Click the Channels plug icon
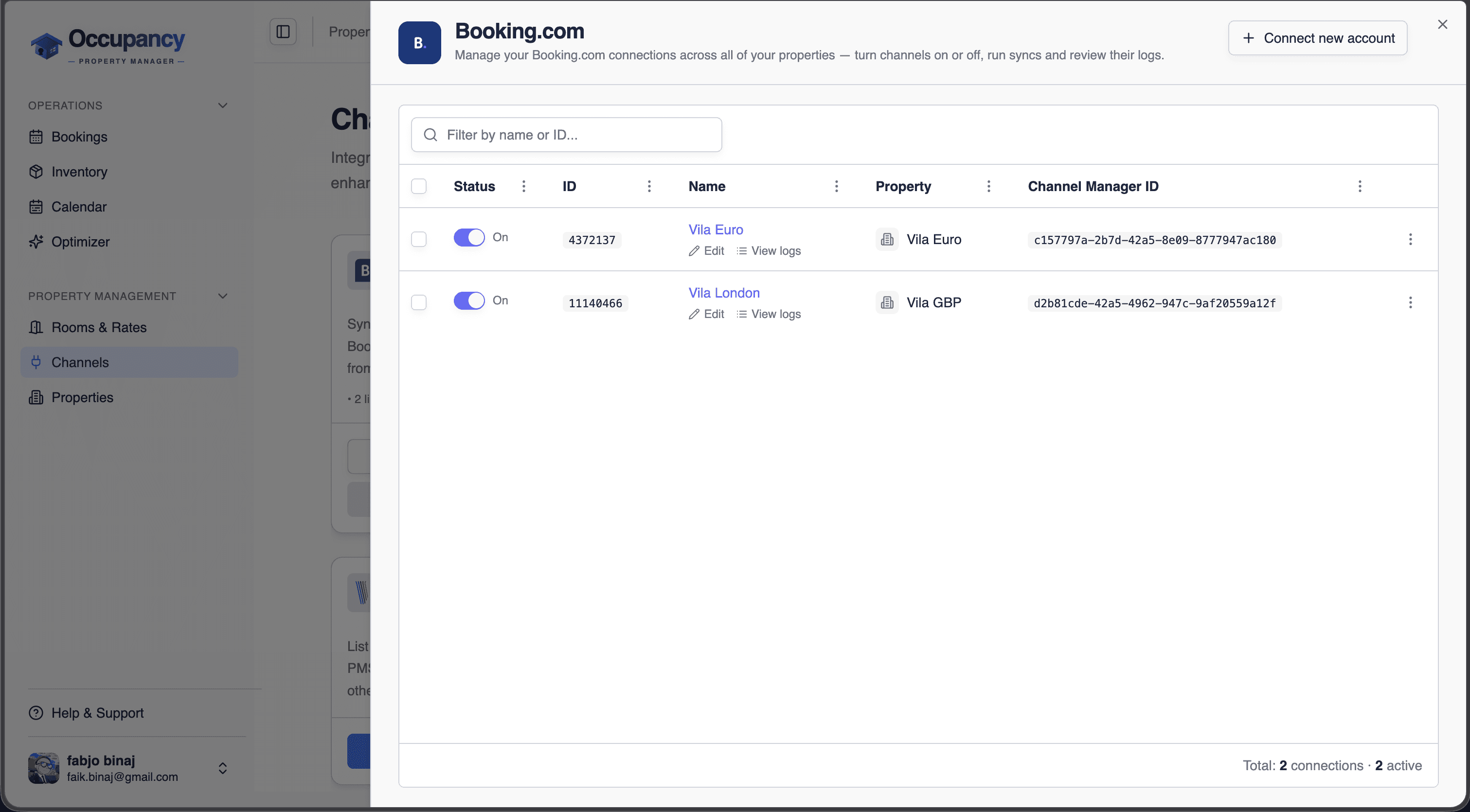 (x=36, y=362)
